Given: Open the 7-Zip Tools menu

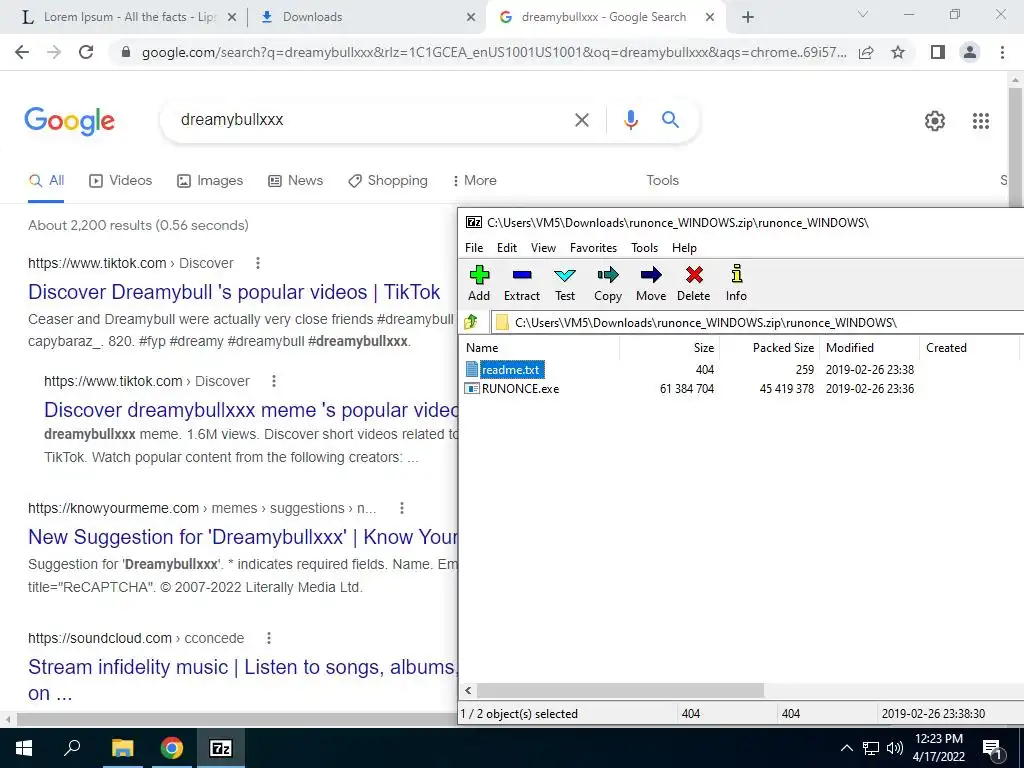Looking at the screenshot, I should (x=644, y=248).
